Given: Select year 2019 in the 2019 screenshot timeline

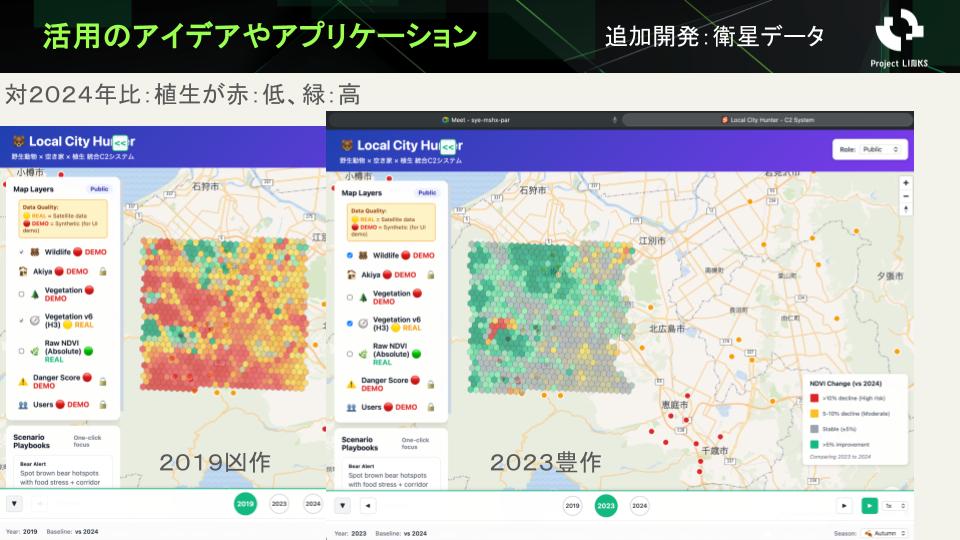Looking at the screenshot, I should 245,504.
